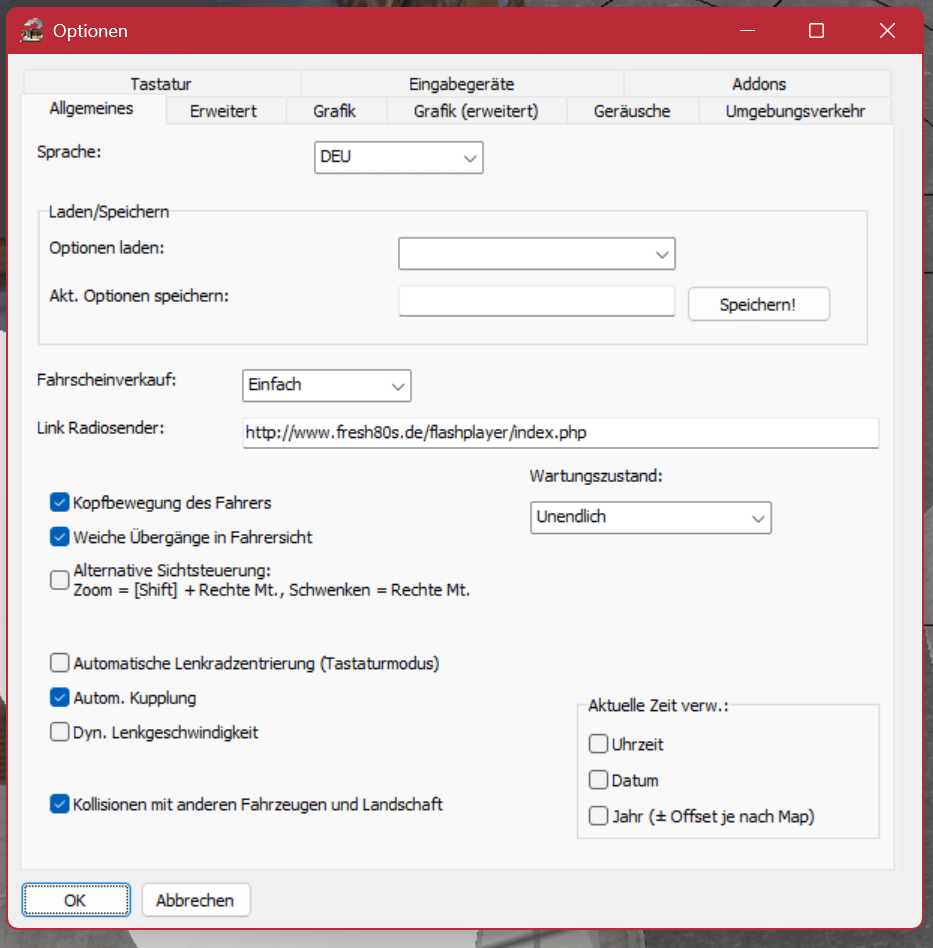Screen dimensions: 933x948
Task: Switch to the Grafik (erweitert) tab
Action: pyautogui.click(x=476, y=111)
